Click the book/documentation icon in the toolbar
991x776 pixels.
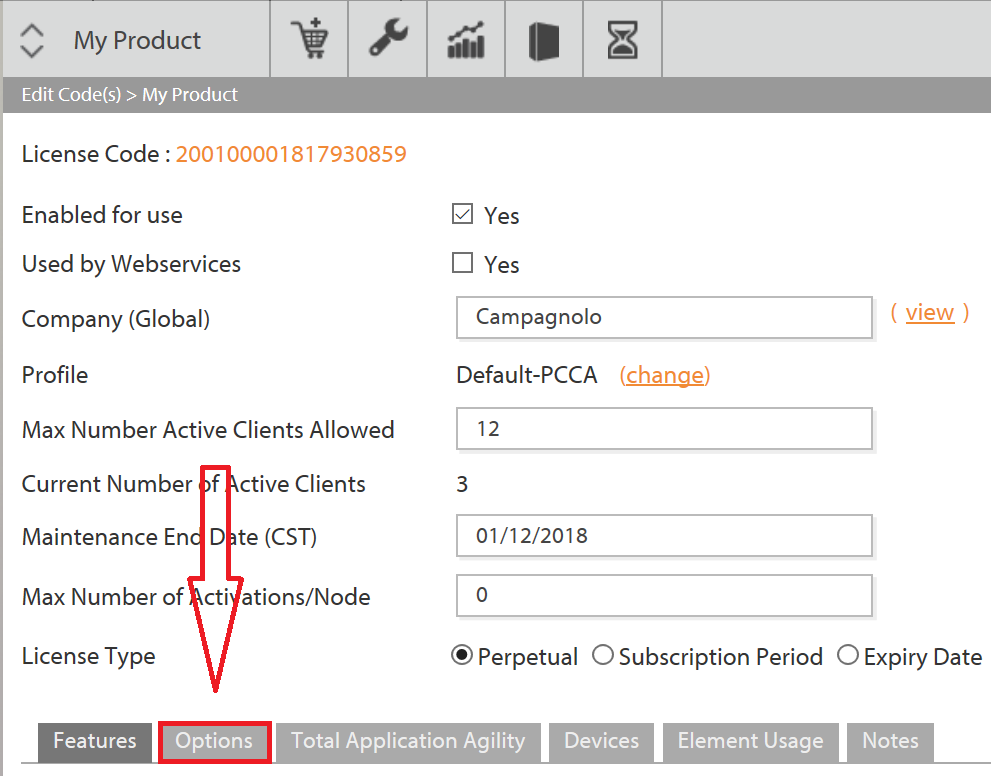543,38
